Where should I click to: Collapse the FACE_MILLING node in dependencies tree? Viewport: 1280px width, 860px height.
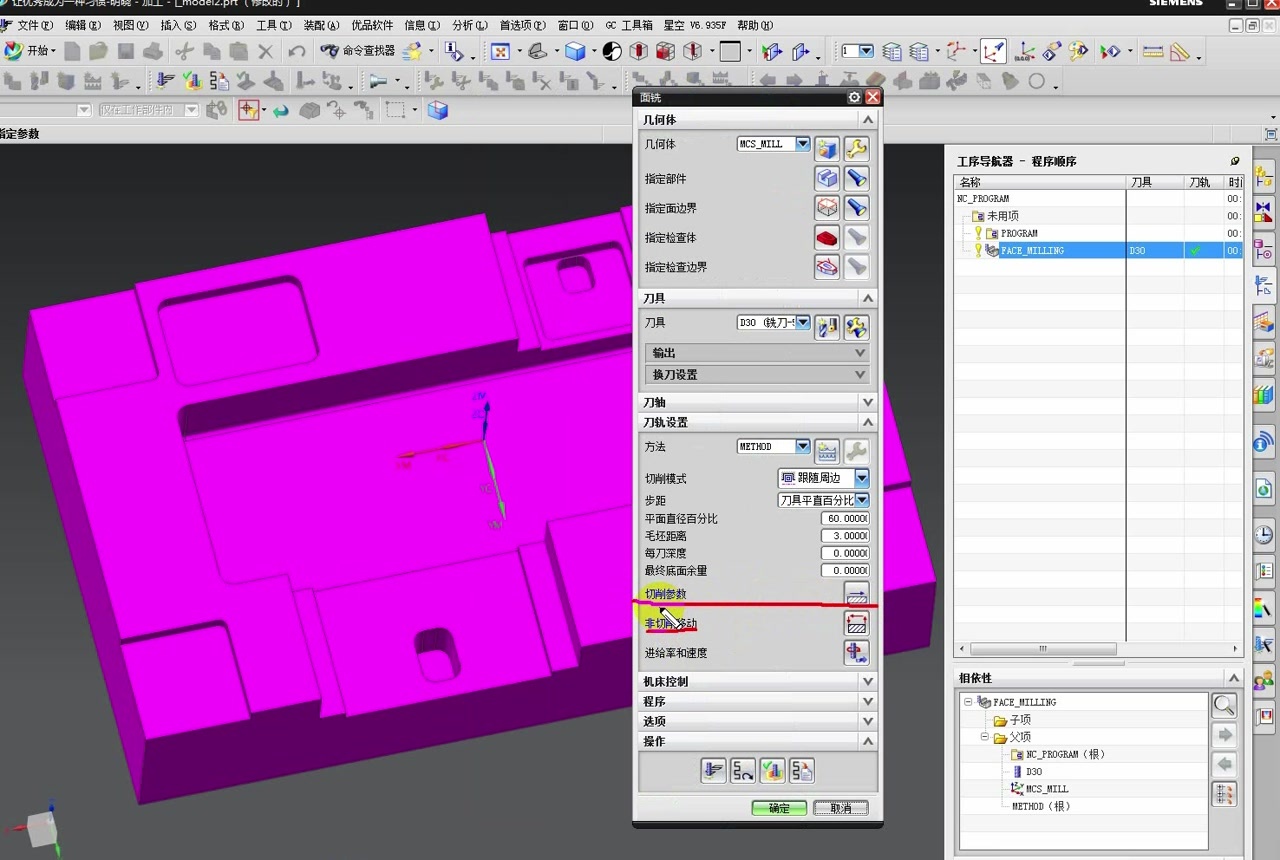968,702
